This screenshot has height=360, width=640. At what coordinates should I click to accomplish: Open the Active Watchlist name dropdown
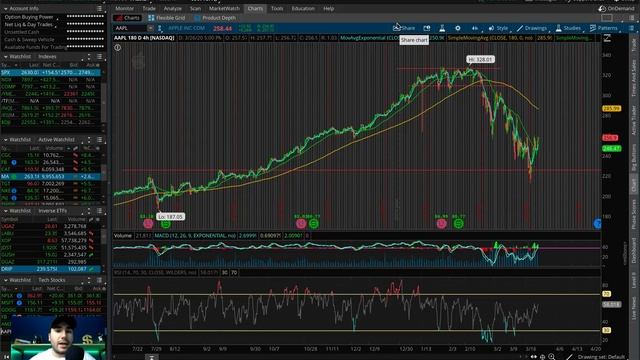(x=56, y=140)
